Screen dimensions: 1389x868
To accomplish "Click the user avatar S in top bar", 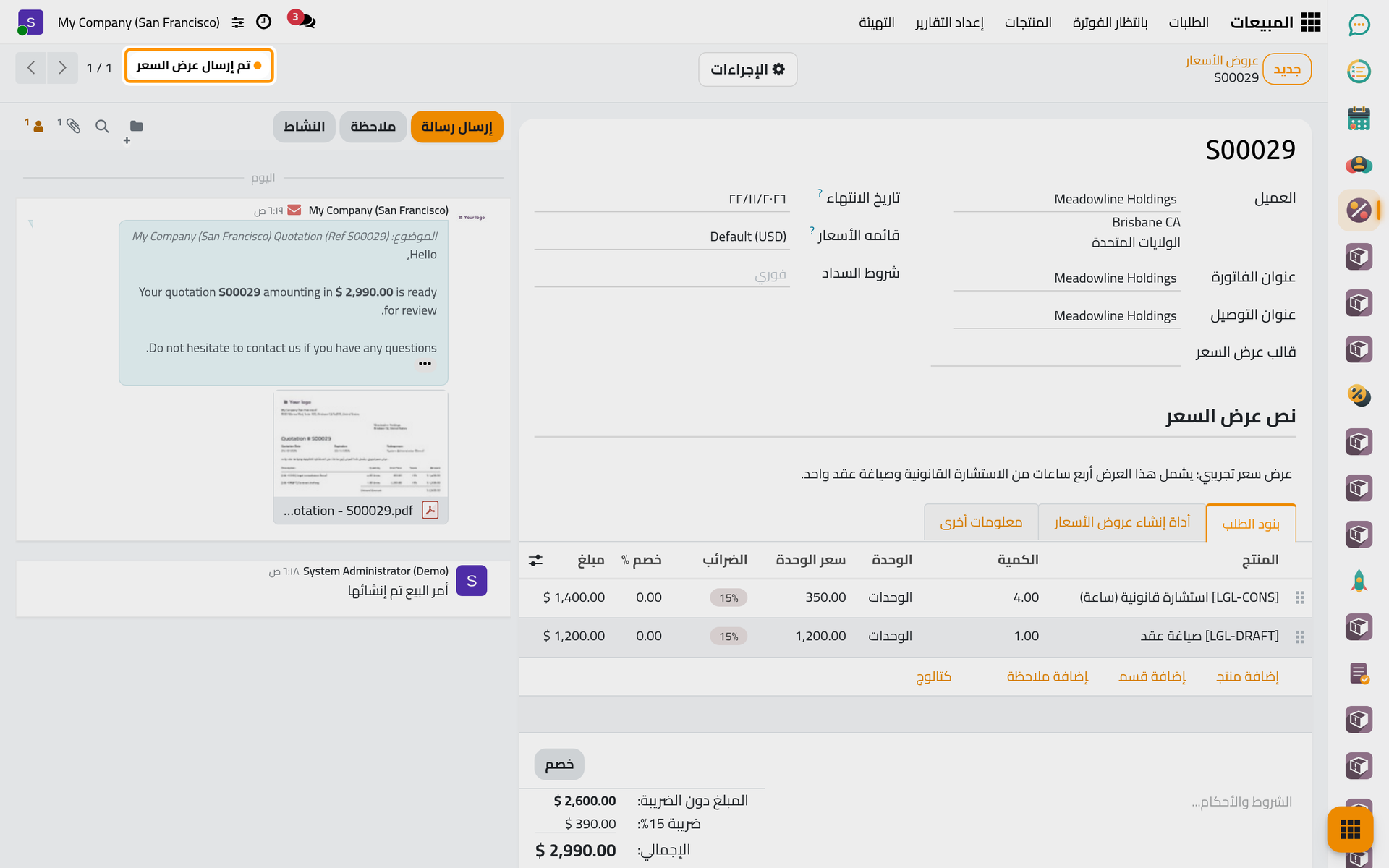I will coord(30,22).
